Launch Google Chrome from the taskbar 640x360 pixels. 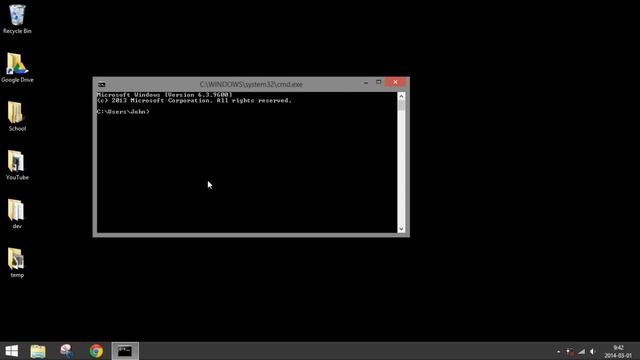point(96,351)
